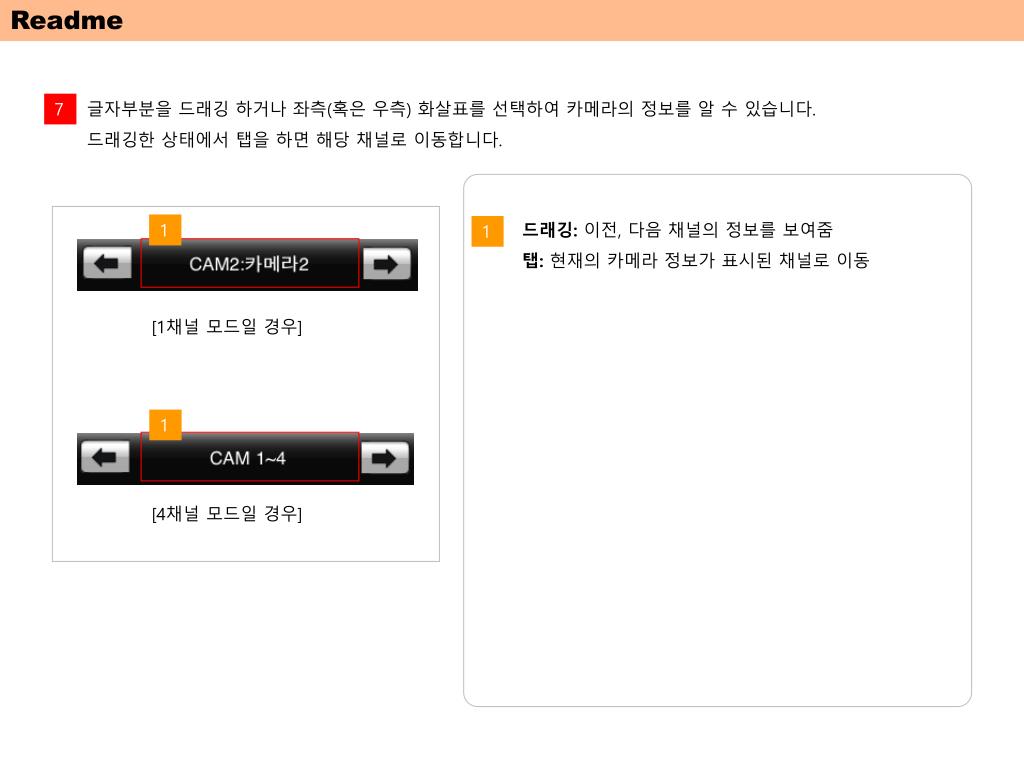The width and height of the screenshot is (1024, 768).
Task: Click the [4채널 모드일 경우] caption
Action: click(x=227, y=513)
